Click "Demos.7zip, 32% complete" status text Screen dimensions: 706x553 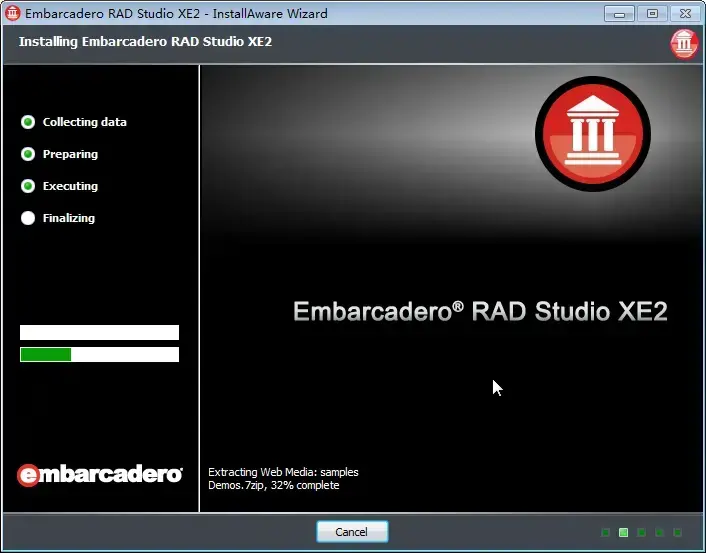tap(274, 485)
